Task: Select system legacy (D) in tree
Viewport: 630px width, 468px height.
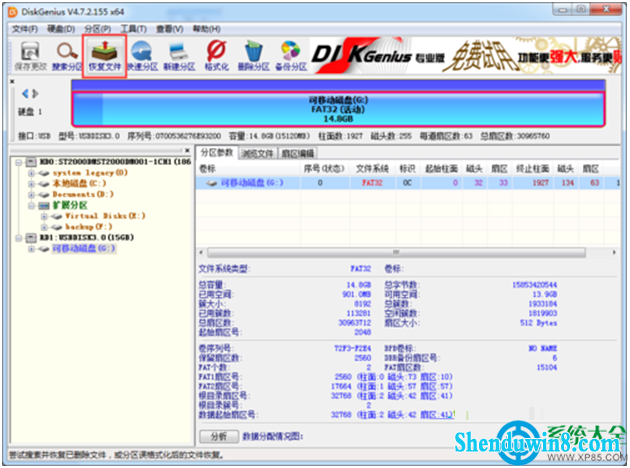Action: click(90, 173)
